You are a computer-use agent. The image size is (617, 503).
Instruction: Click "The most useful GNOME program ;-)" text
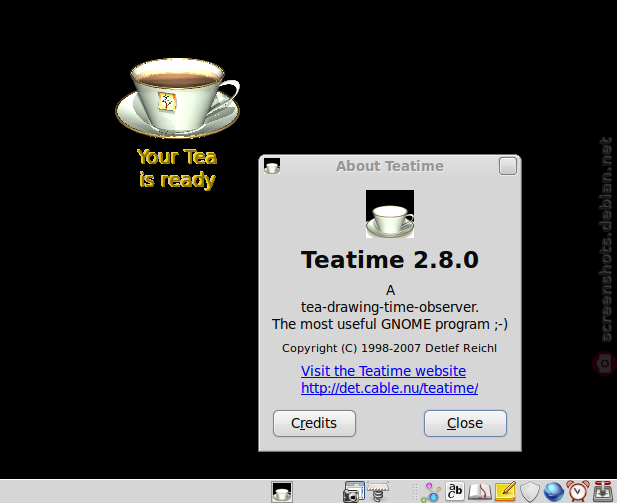(x=390, y=324)
